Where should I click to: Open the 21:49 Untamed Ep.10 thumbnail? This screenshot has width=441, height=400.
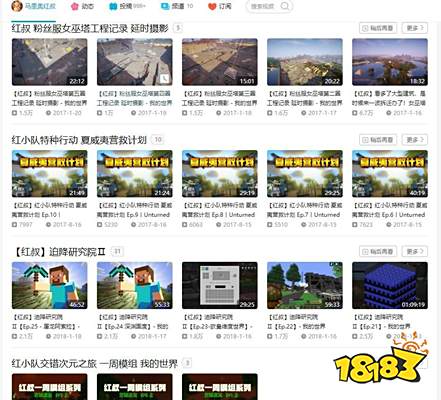coord(50,174)
